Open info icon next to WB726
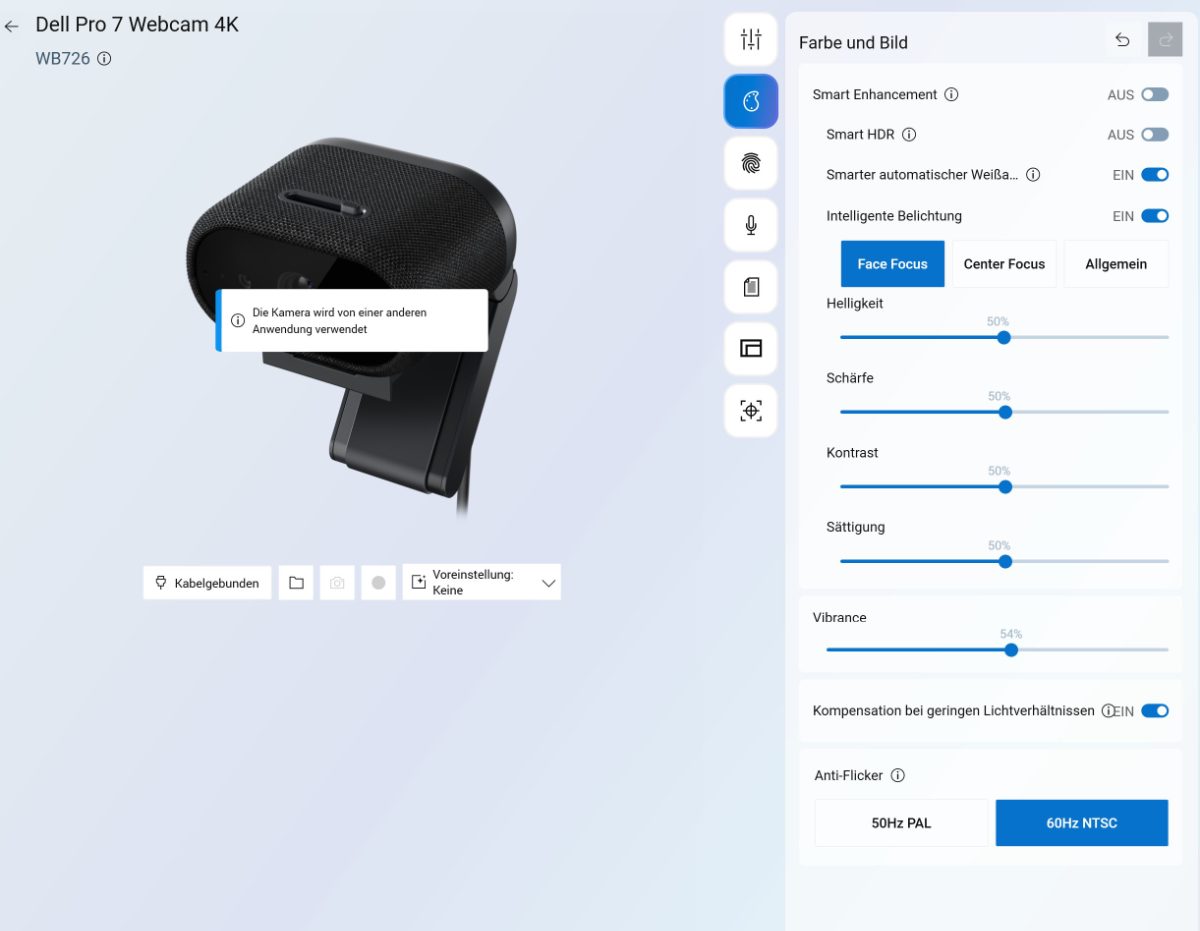Viewport: 1200px width, 931px height. pyautogui.click(x=104, y=59)
